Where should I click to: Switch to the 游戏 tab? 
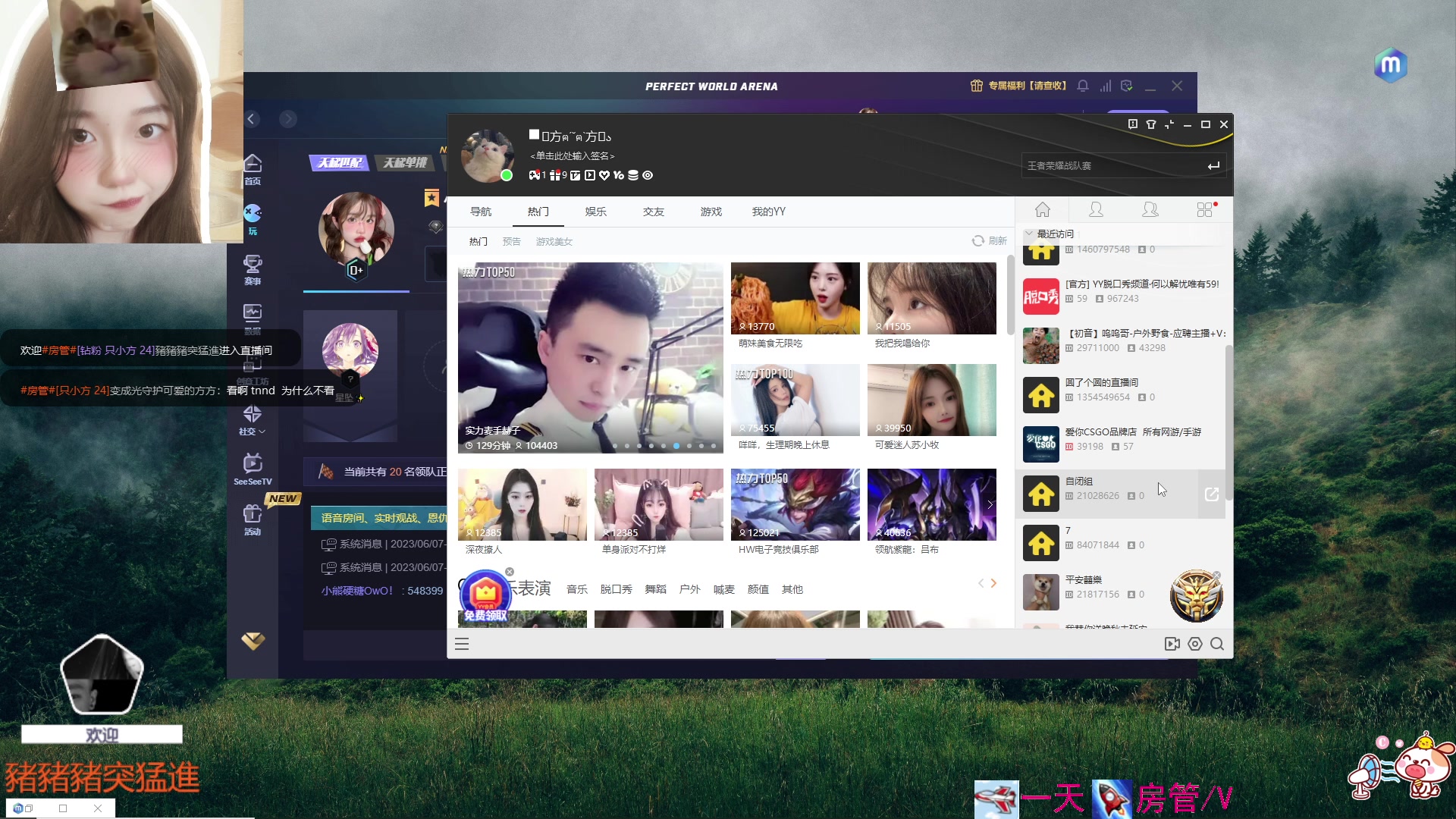(711, 212)
